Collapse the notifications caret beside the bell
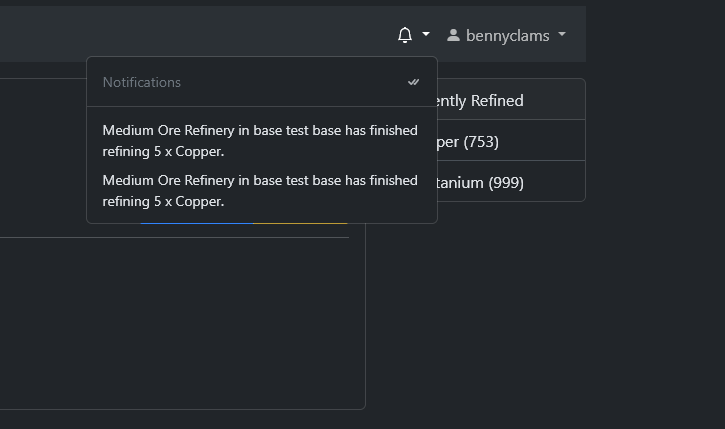The width and height of the screenshot is (725, 429). click(x=426, y=35)
